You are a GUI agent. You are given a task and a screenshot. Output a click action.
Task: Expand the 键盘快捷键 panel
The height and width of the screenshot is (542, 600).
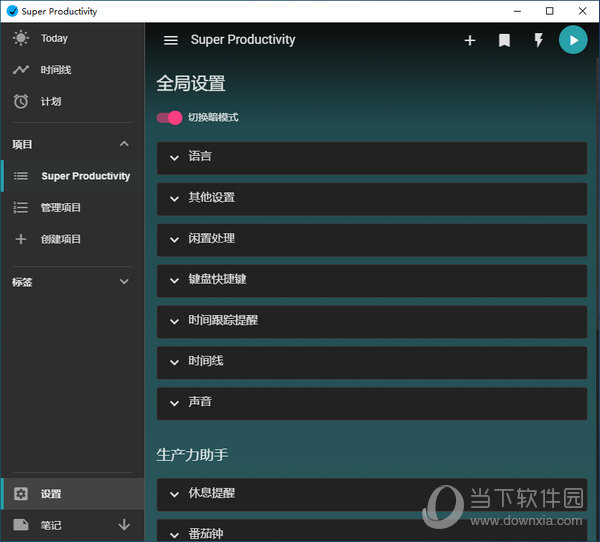tap(372, 281)
